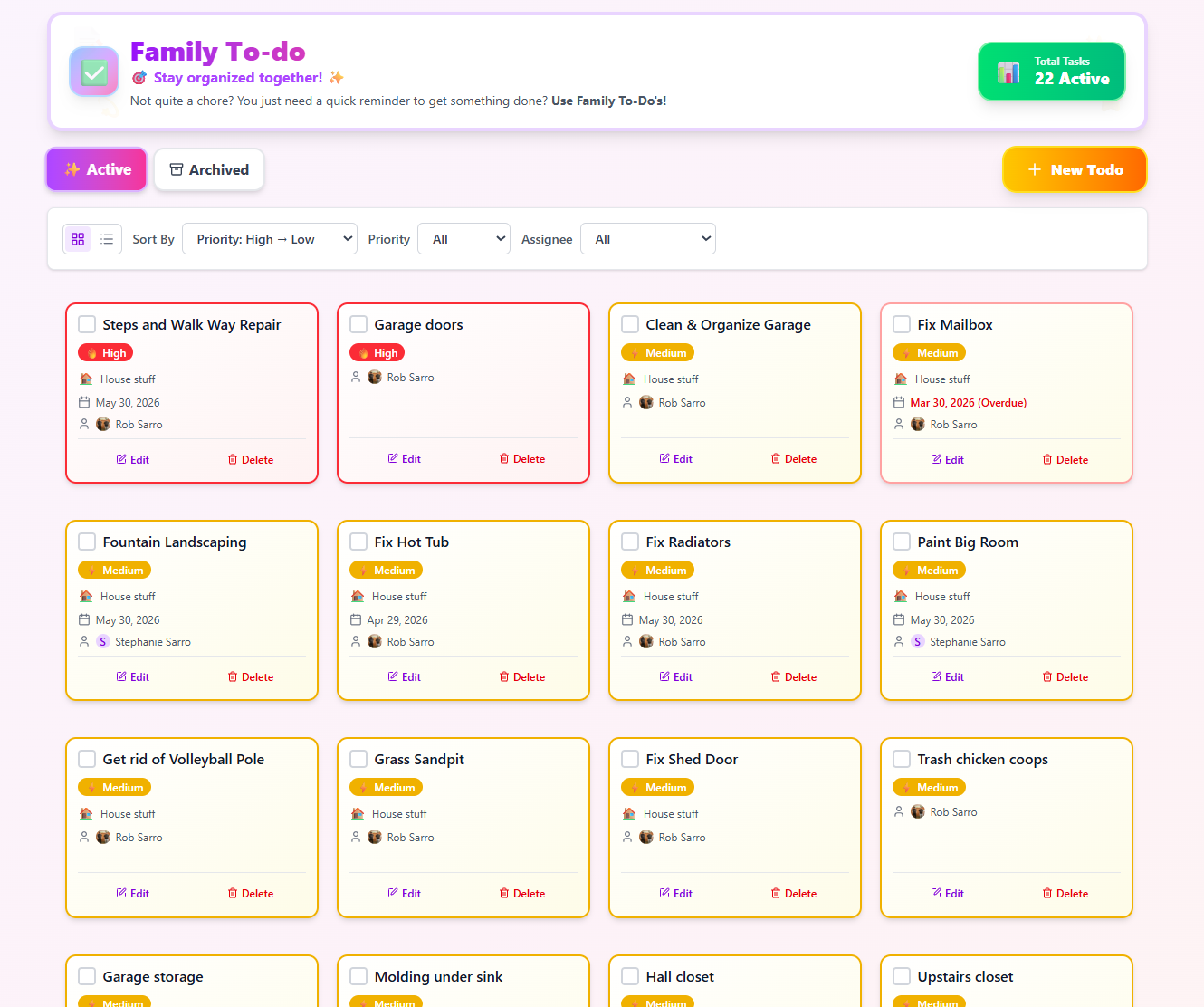1204x1007 pixels.
Task: Click the overdue calendar icon on Fix Mailbox
Action: pyautogui.click(x=899, y=402)
